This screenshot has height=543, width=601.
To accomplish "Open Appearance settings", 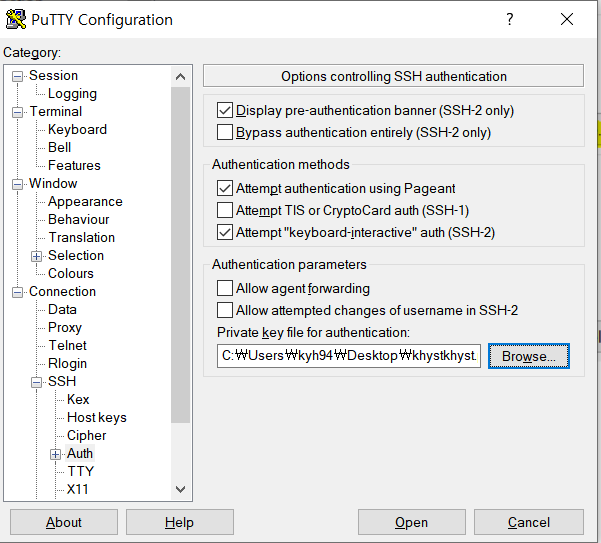I will point(85,202).
